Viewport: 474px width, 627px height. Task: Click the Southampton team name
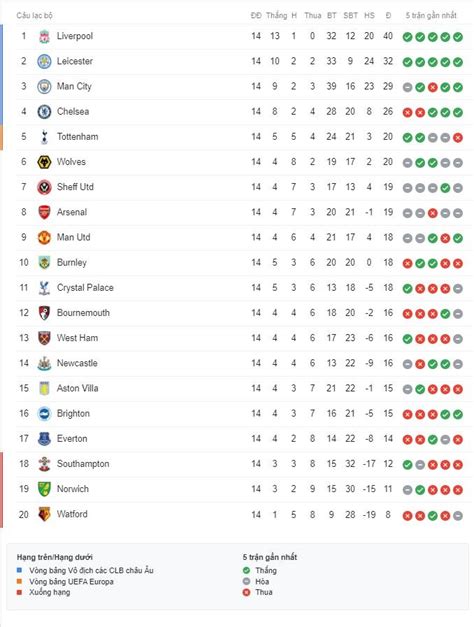[x=83, y=464]
